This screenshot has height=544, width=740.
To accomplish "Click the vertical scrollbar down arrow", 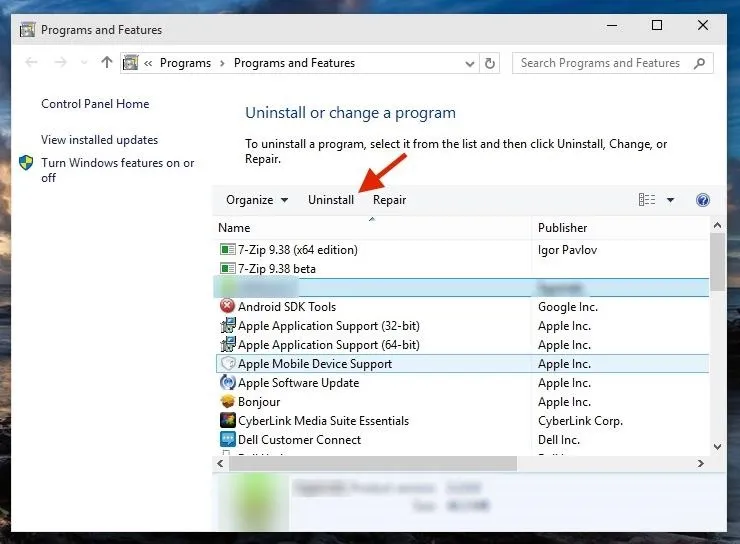I will [717, 447].
